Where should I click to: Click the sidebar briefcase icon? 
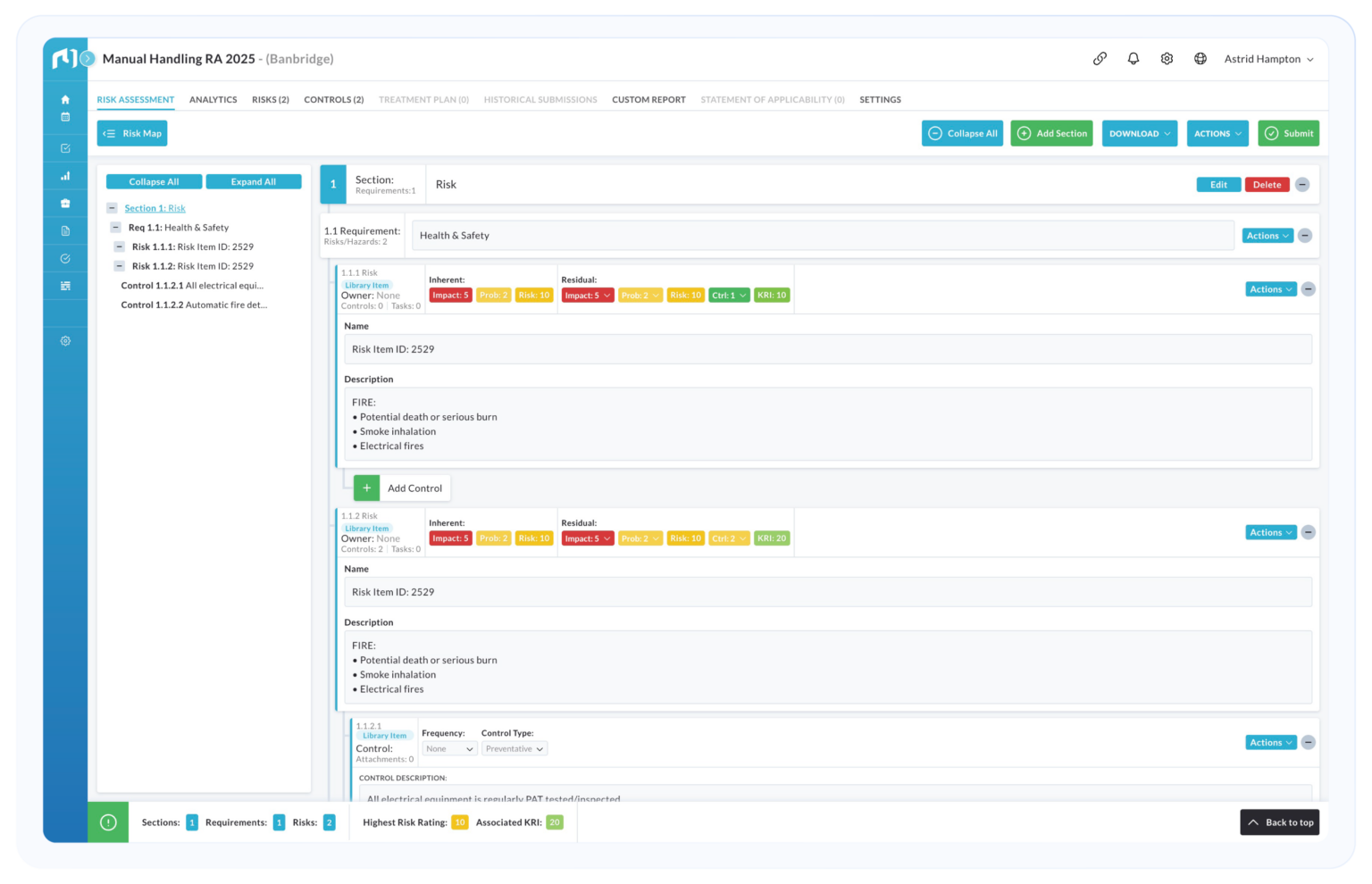point(65,204)
